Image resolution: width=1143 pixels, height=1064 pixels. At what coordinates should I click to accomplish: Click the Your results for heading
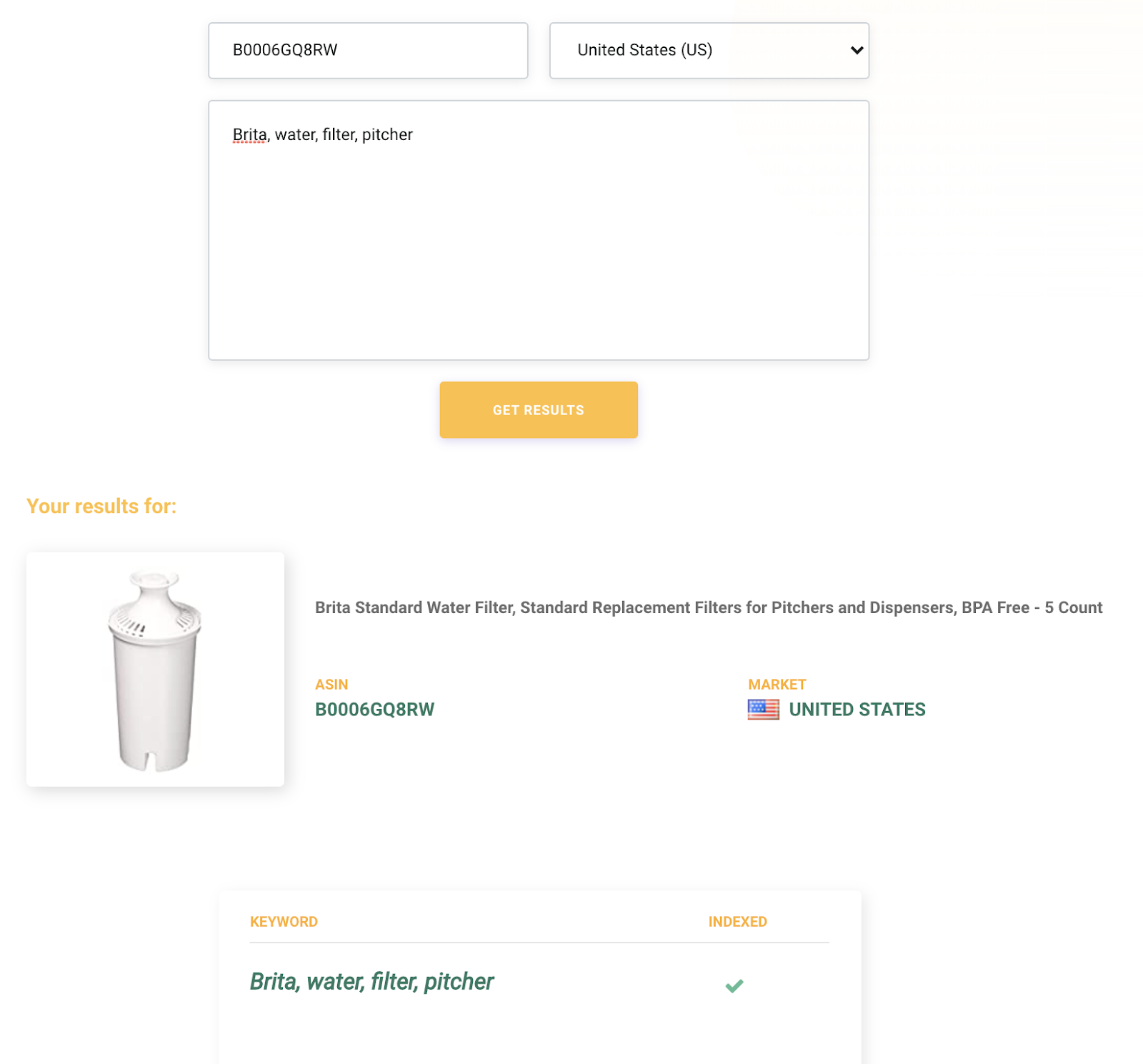[101, 506]
